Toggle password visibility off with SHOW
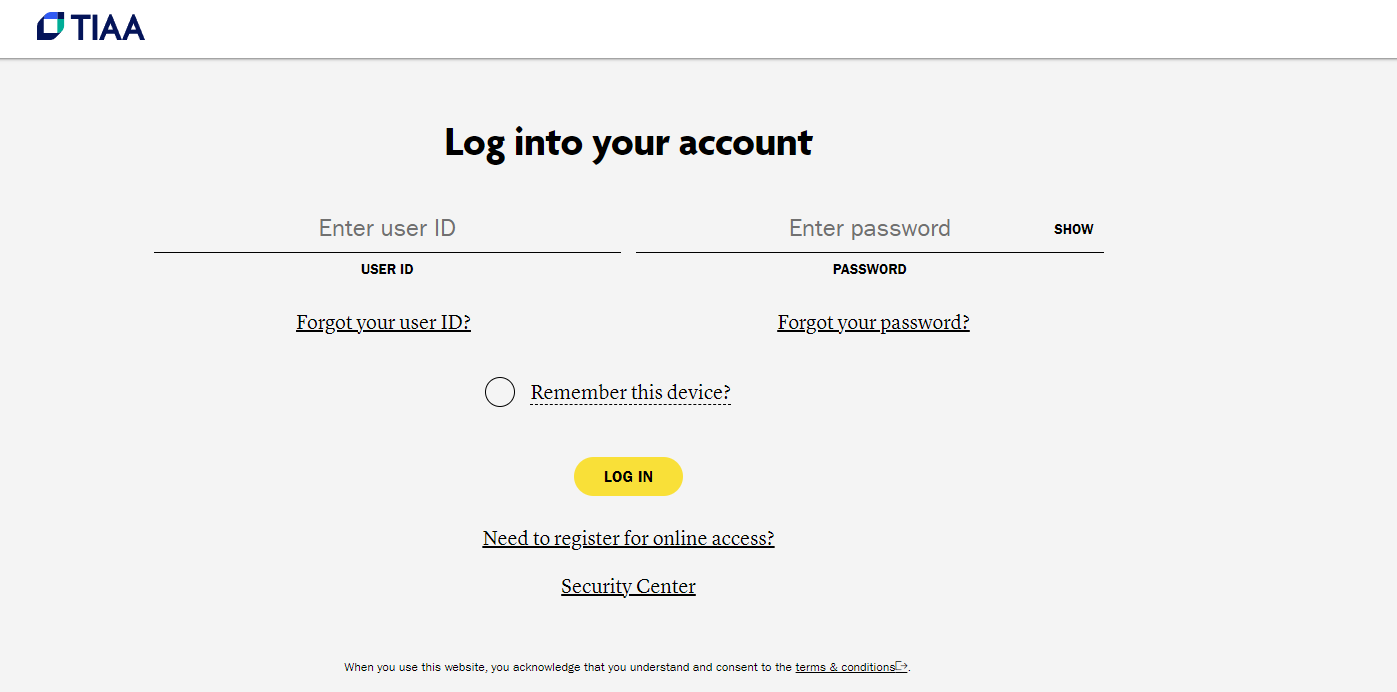 (x=1073, y=229)
